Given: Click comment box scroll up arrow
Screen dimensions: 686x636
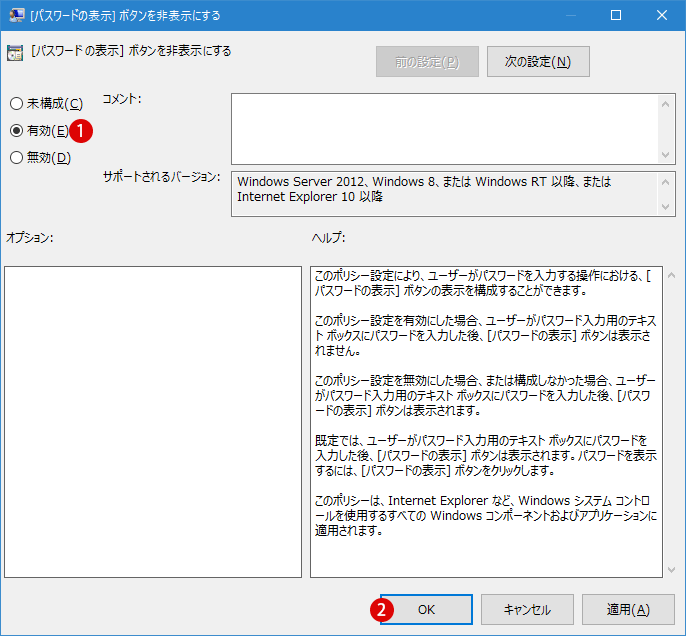Looking at the screenshot, I should (x=665, y=104).
